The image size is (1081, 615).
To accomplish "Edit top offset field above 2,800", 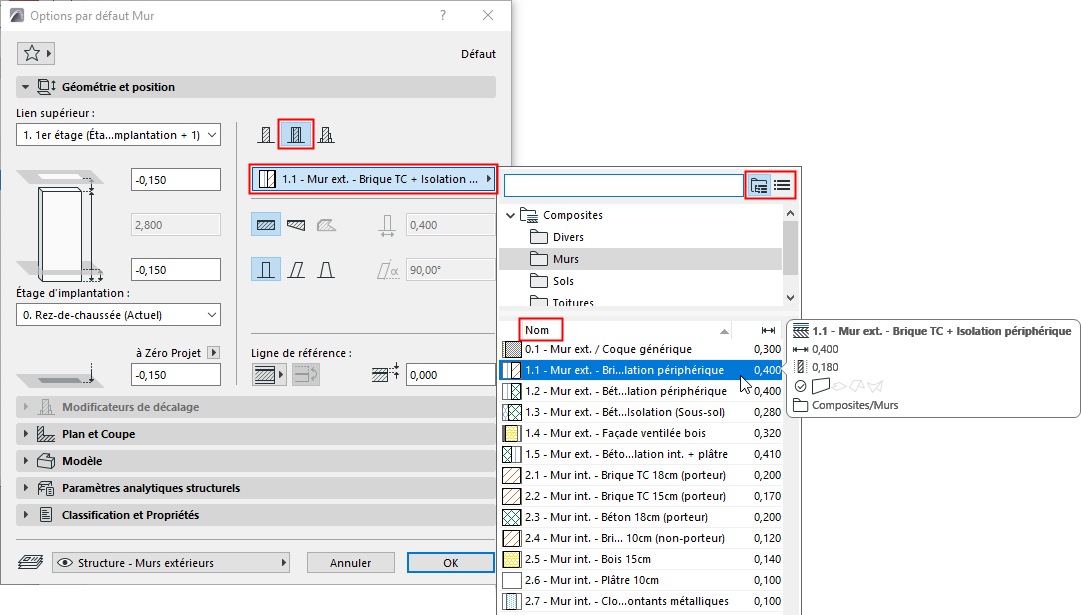I will 176,180.
